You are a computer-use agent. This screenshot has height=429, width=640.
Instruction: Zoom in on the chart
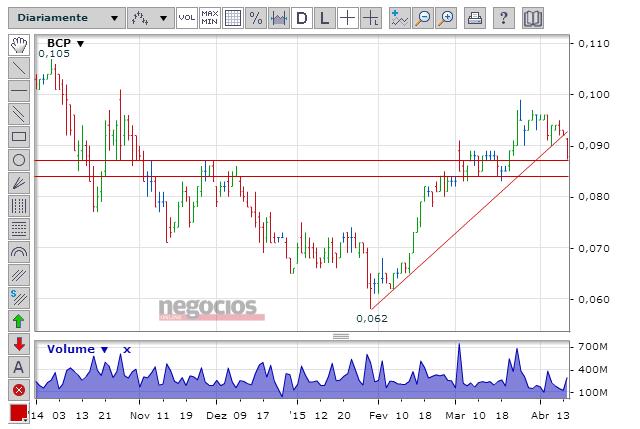pyautogui.click(x=447, y=18)
